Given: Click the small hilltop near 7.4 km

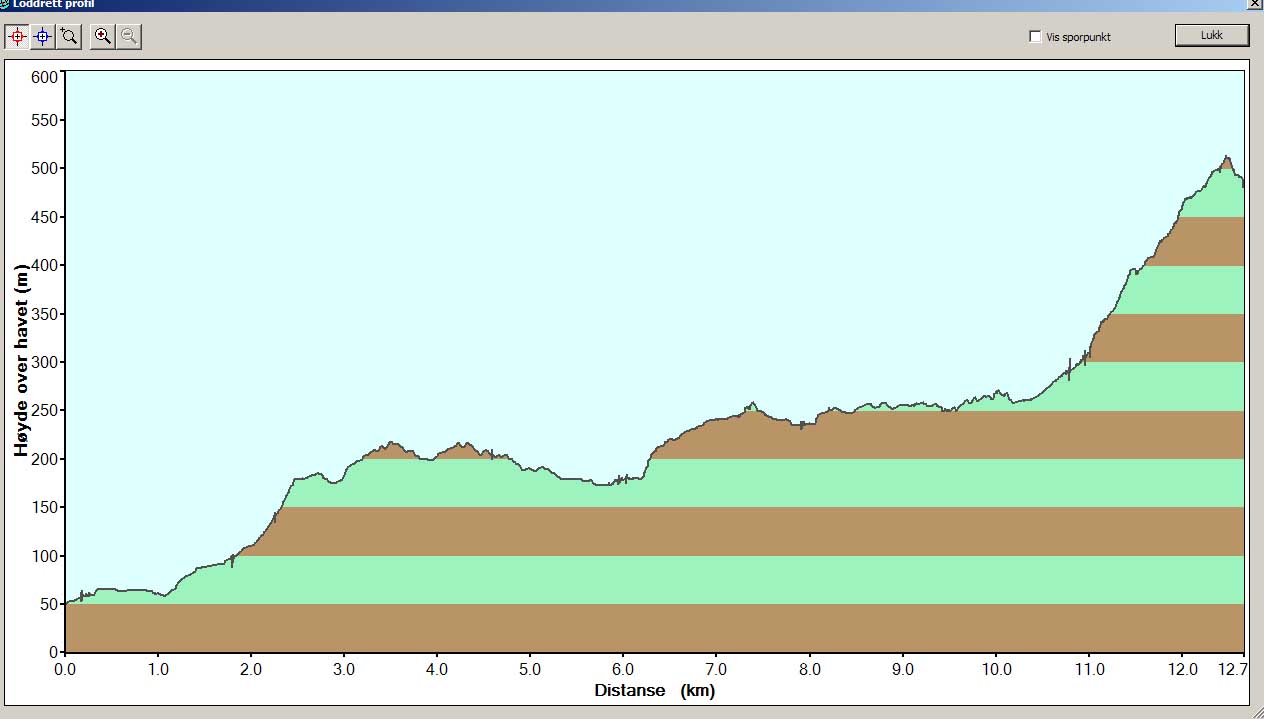Looking at the screenshot, I should (752, 404).
